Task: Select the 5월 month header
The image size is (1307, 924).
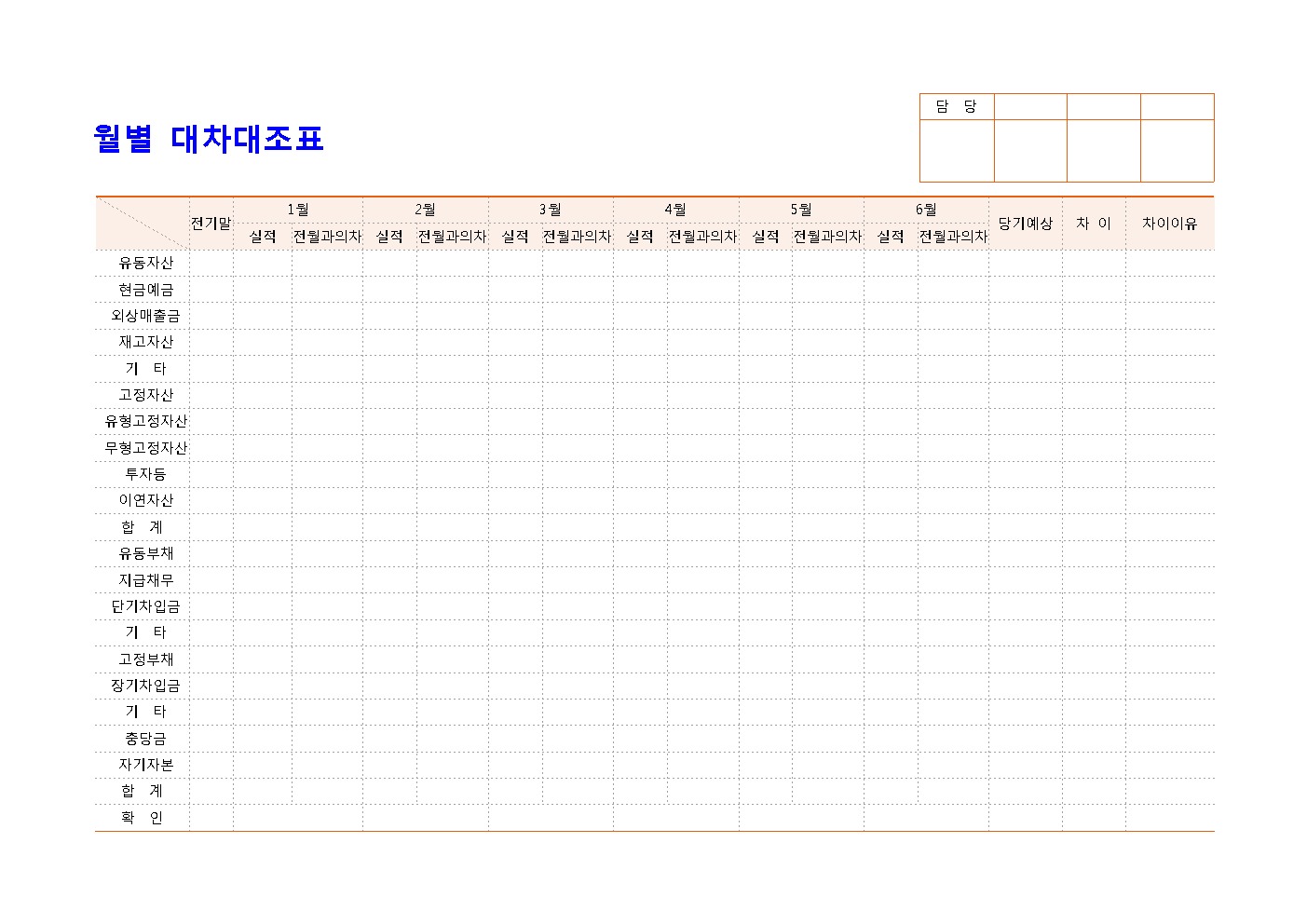Action: pos(801,210)
